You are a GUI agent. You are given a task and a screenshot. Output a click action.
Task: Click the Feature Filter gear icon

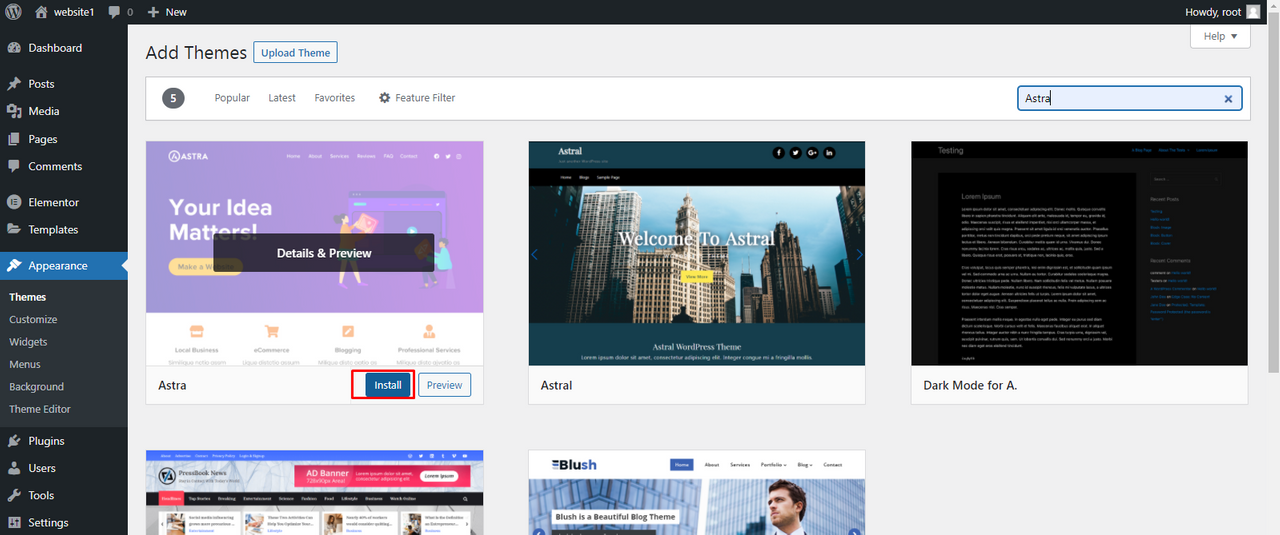pyautogui.click(x=385, y=98)
